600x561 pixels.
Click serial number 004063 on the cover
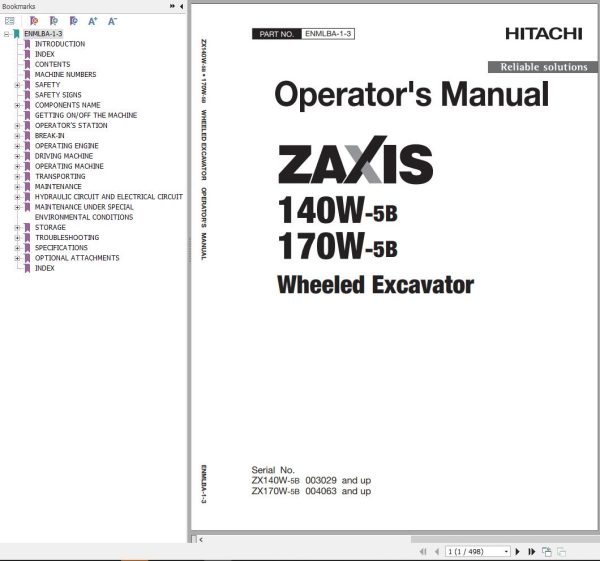click(321, 491)
